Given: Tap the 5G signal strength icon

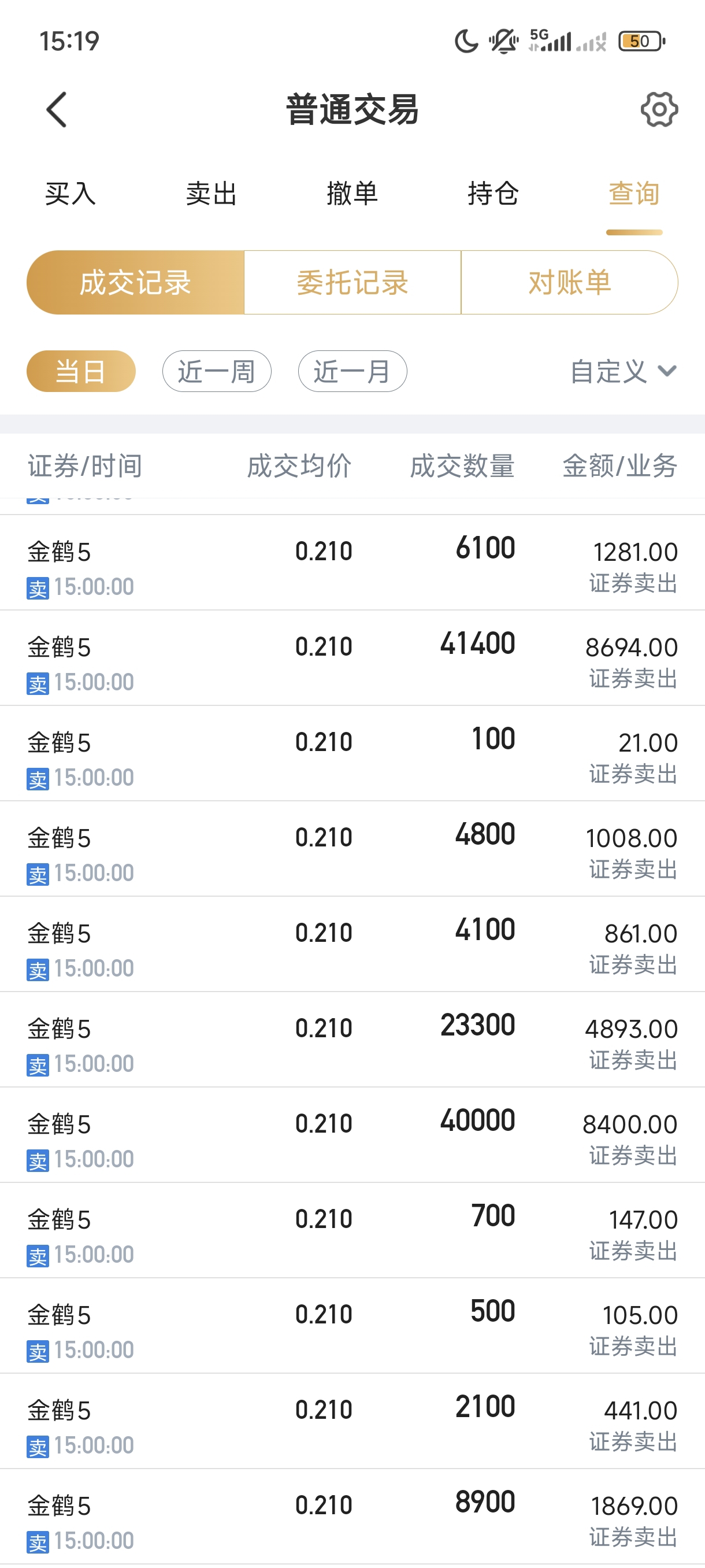Looking at the screenshot, I should (551, 41).
